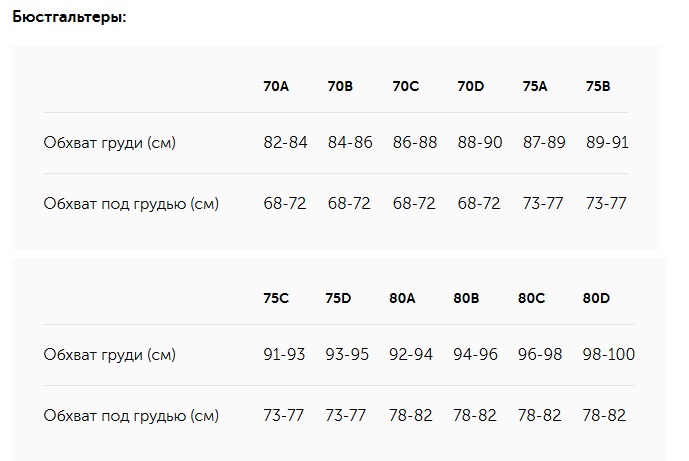Click the 82-84 bust measurement cell
Screen dimensions: 689x461
tap(285, 142)
